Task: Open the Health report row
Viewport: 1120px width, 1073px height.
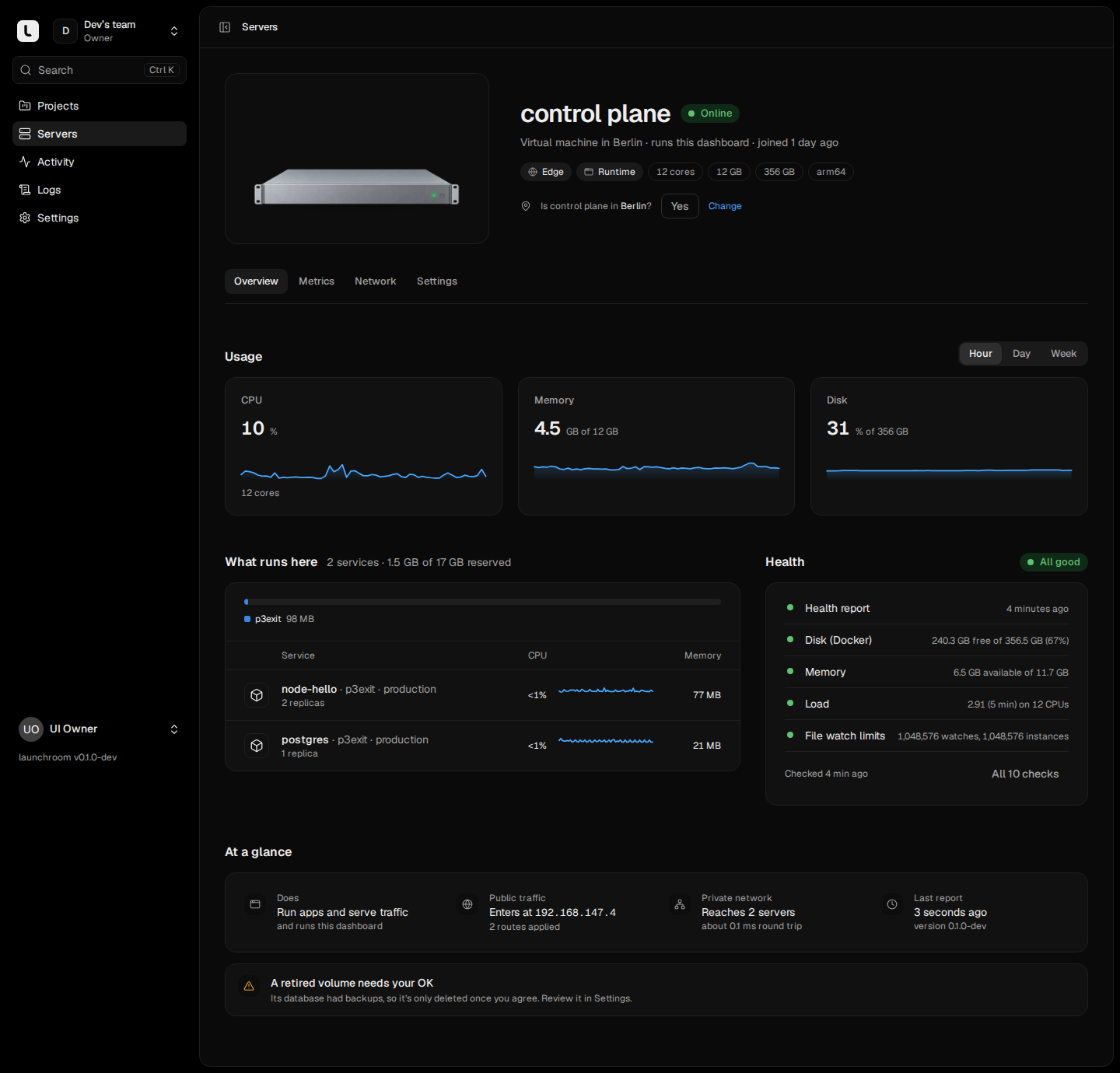Action: pos(927,608)
